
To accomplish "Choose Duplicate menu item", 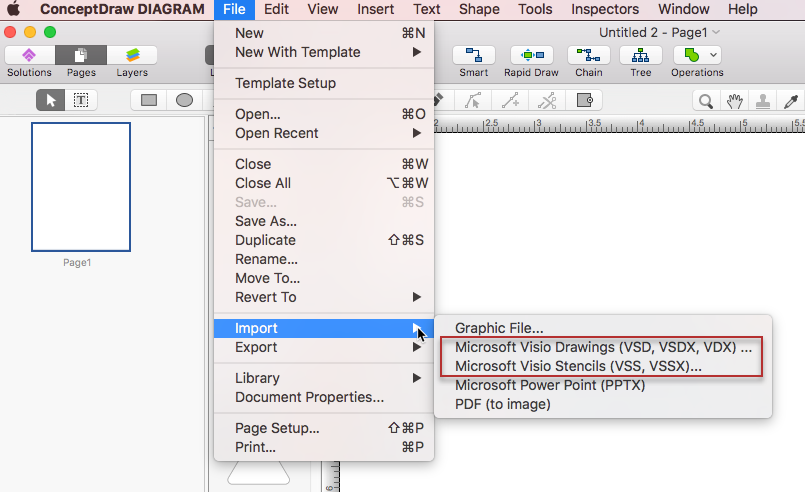I will 324,240.
